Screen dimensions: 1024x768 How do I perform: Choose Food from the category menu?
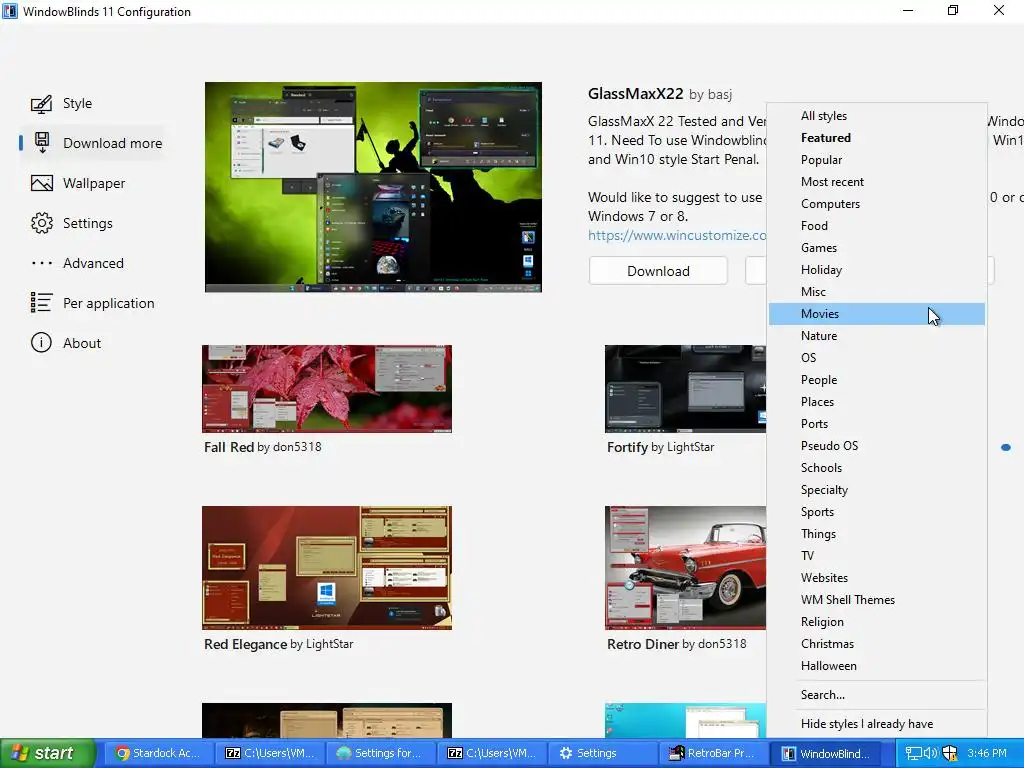(876, 226)
